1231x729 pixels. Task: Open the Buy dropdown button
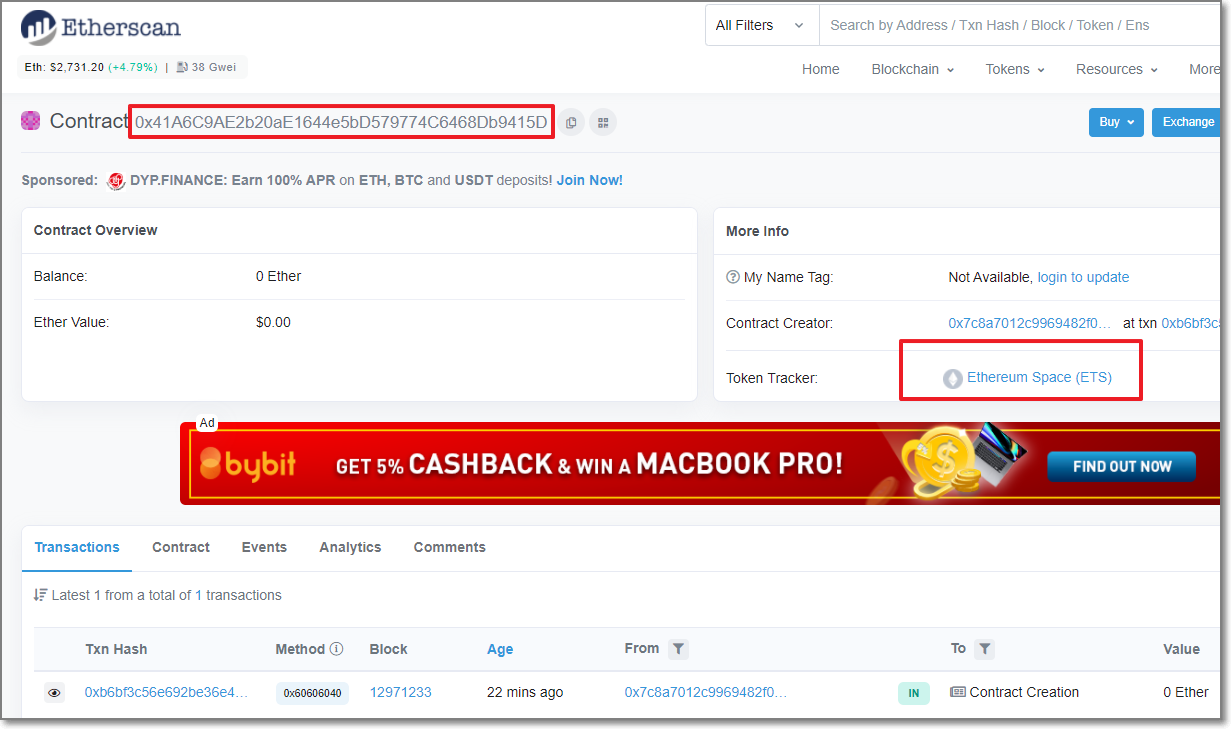pyautogui.click(x=1116, y=122)
